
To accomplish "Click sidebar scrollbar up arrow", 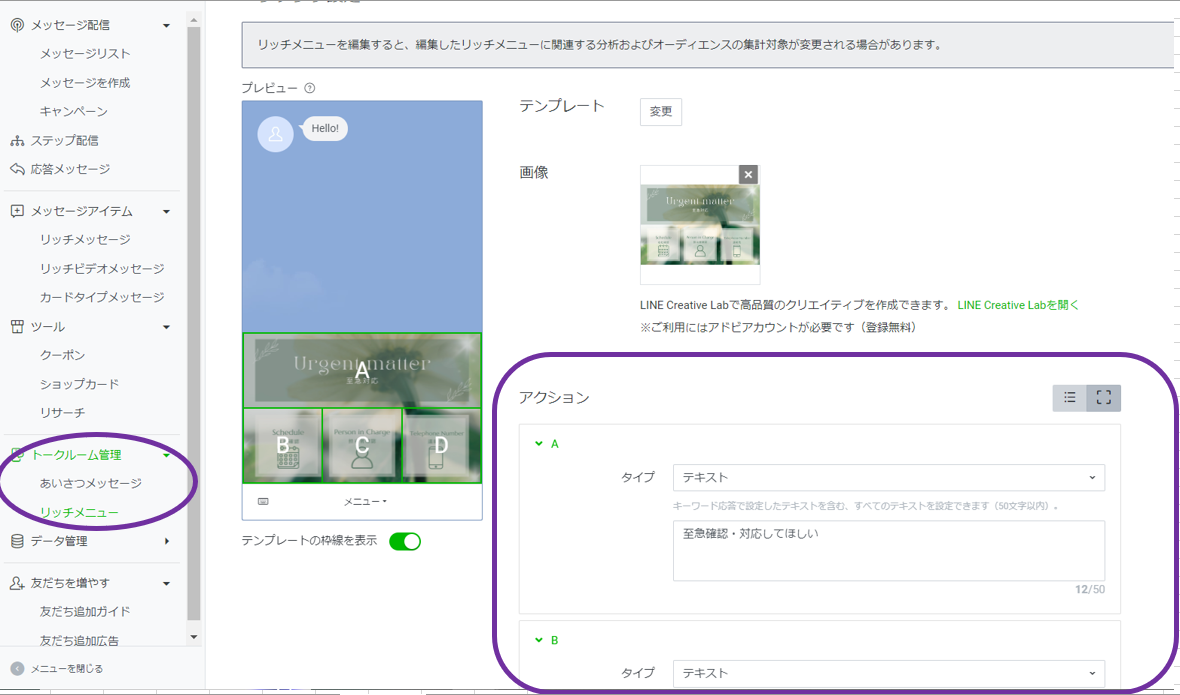I will point(193,20).
